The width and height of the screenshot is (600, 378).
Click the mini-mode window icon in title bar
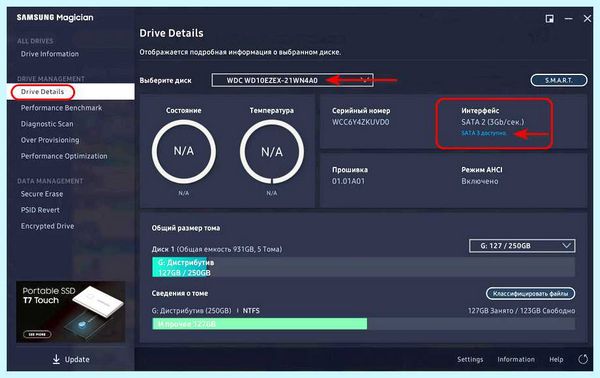pyautogui.click(x=549, y=19)
